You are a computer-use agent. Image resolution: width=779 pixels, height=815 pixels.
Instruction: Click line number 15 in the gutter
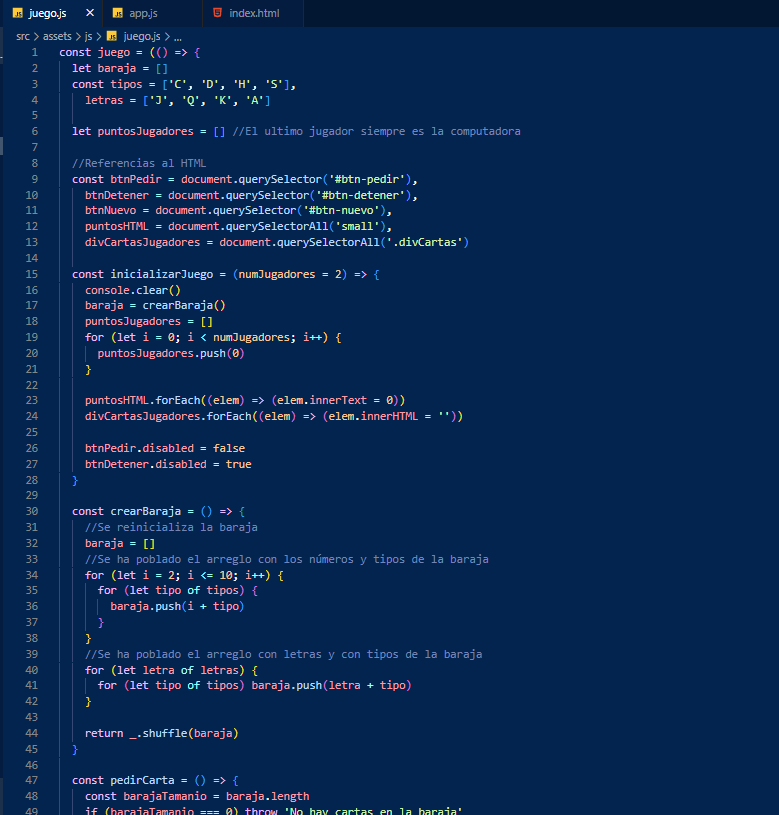tap(32, 274)
